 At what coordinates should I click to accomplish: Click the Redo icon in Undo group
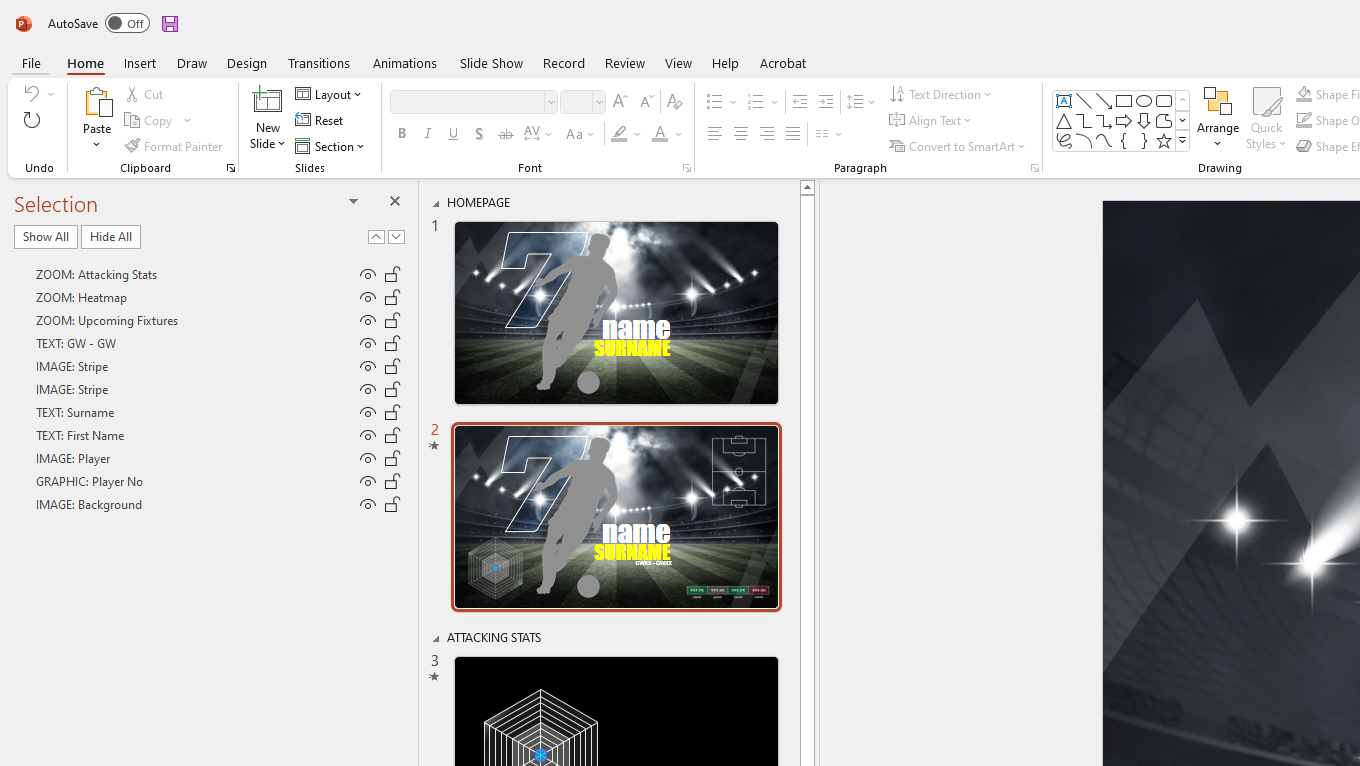pos(32,121)
